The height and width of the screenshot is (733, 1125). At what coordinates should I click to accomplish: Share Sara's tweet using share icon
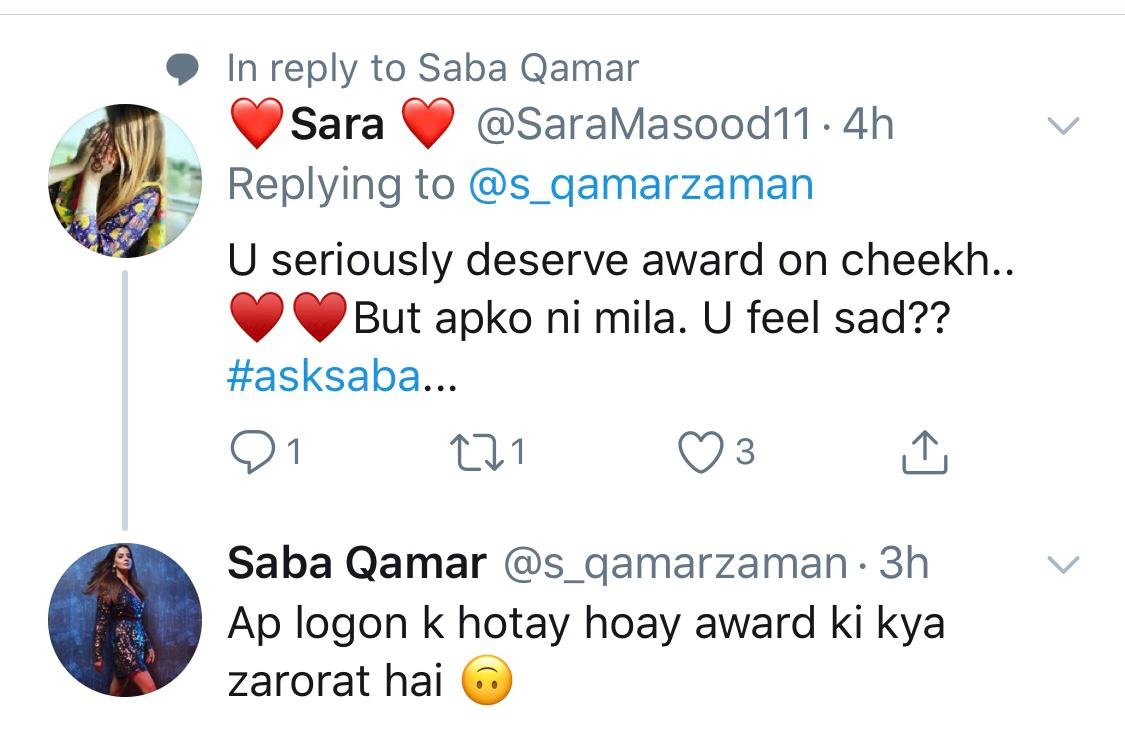[924, 452]
